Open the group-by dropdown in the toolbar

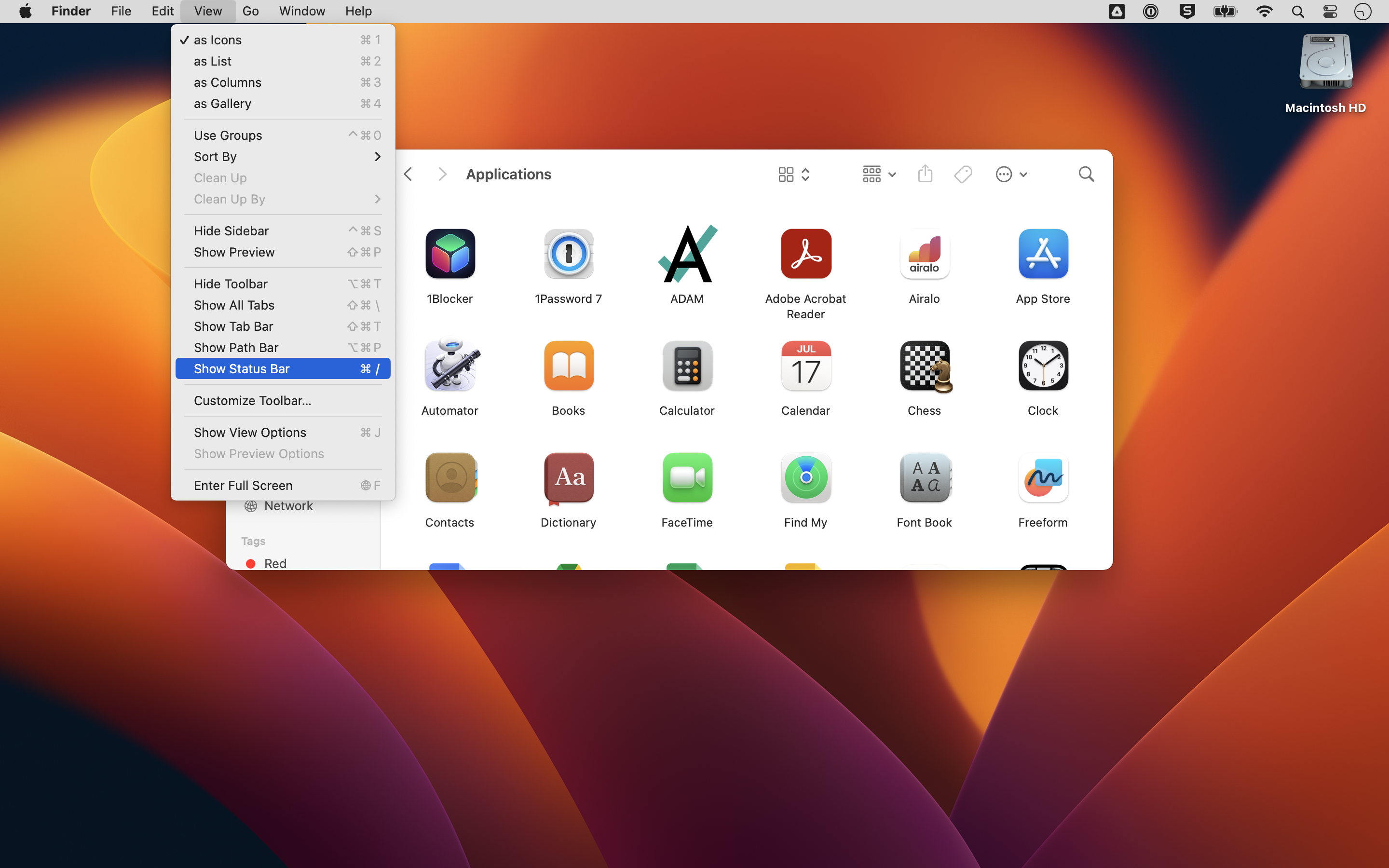tap(878, 174)
